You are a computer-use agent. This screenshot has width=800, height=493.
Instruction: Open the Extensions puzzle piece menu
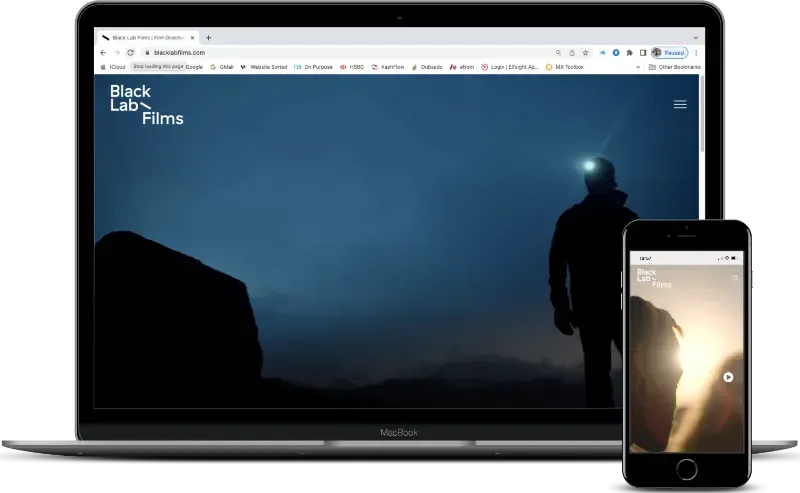[630, 53]
